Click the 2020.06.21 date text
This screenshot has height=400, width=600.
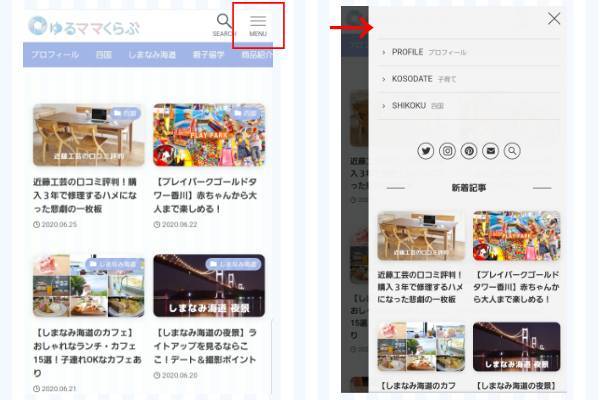59,389
